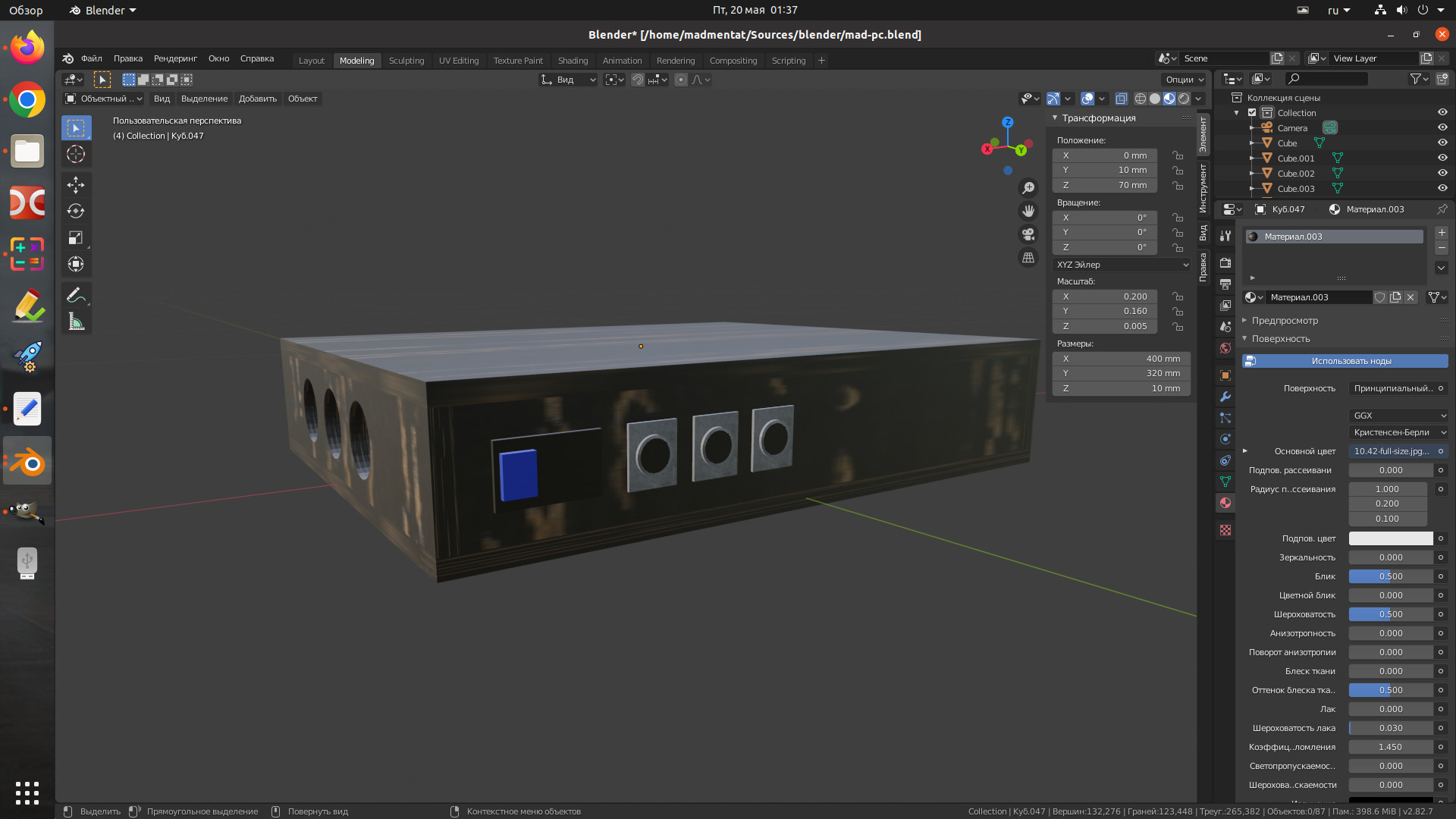This screenshot has height=819, width=1456.
Task: Click the 10.42-full-size.jpg base color field
Action: 1392,451
